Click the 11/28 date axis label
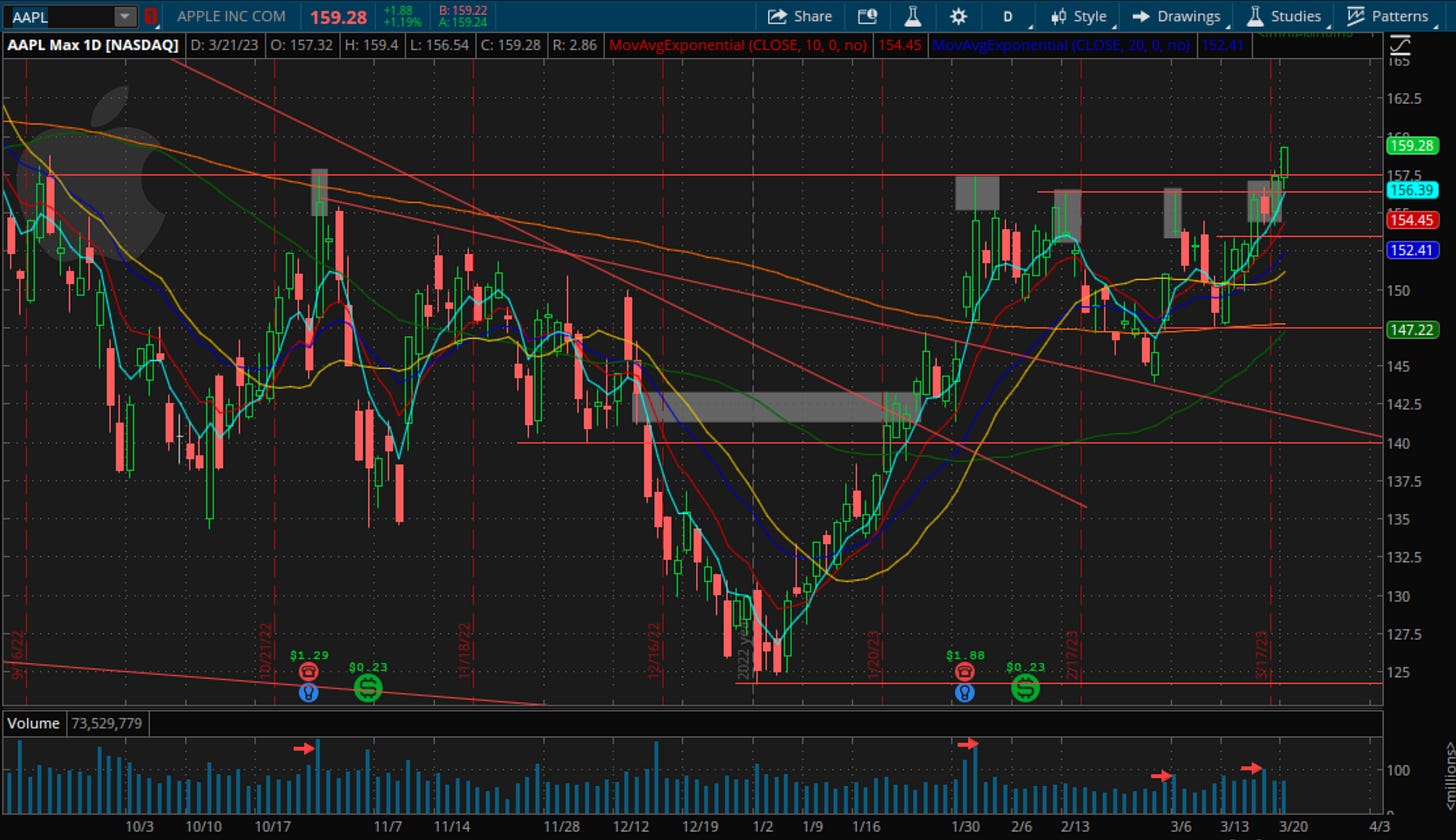 click(562, 826)
